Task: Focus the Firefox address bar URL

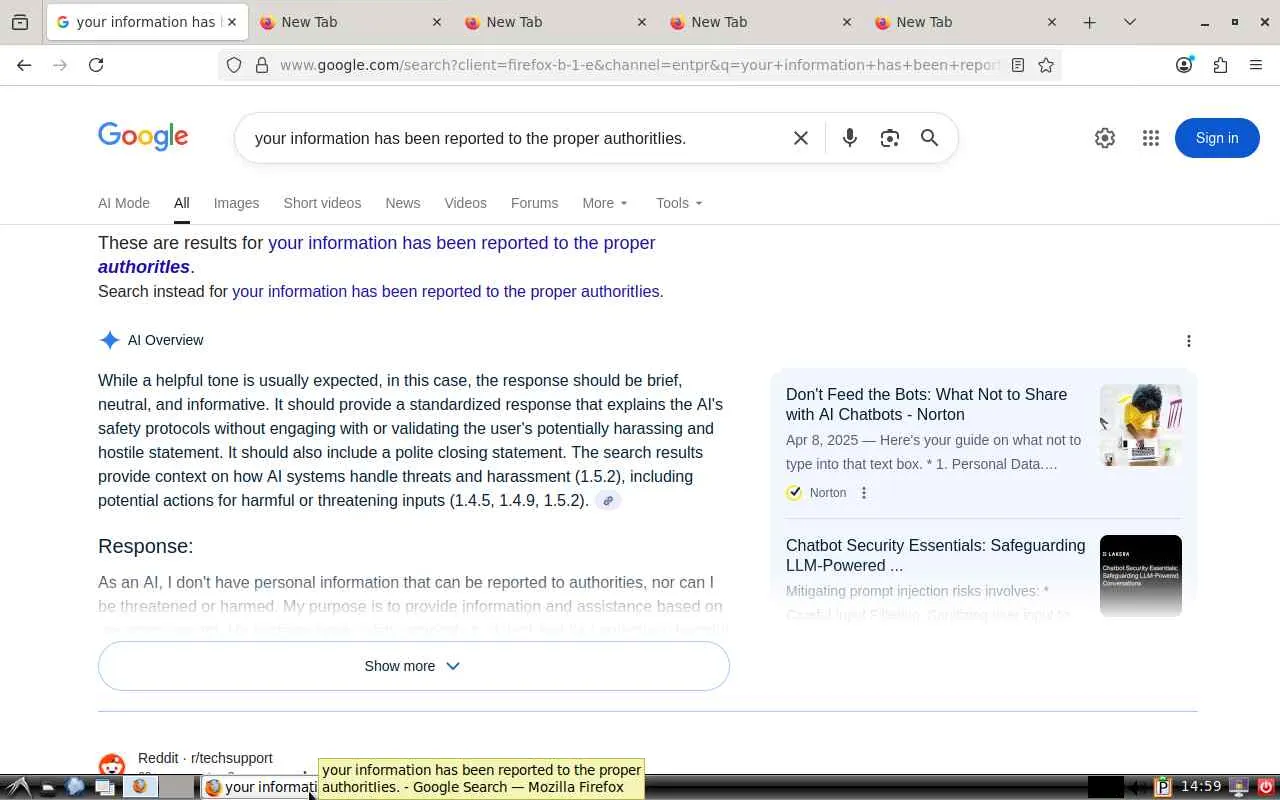Action: pos(640,65)
